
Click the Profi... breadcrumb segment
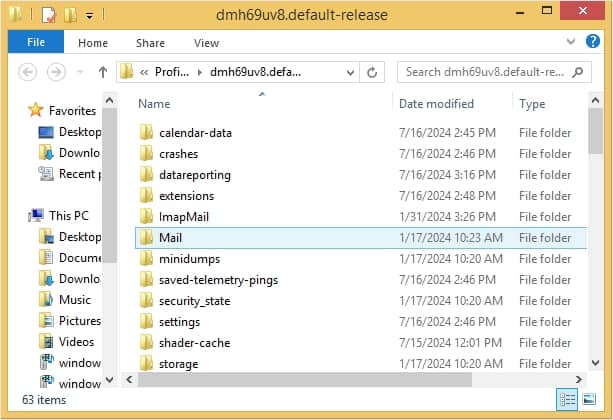click(172, 72)
